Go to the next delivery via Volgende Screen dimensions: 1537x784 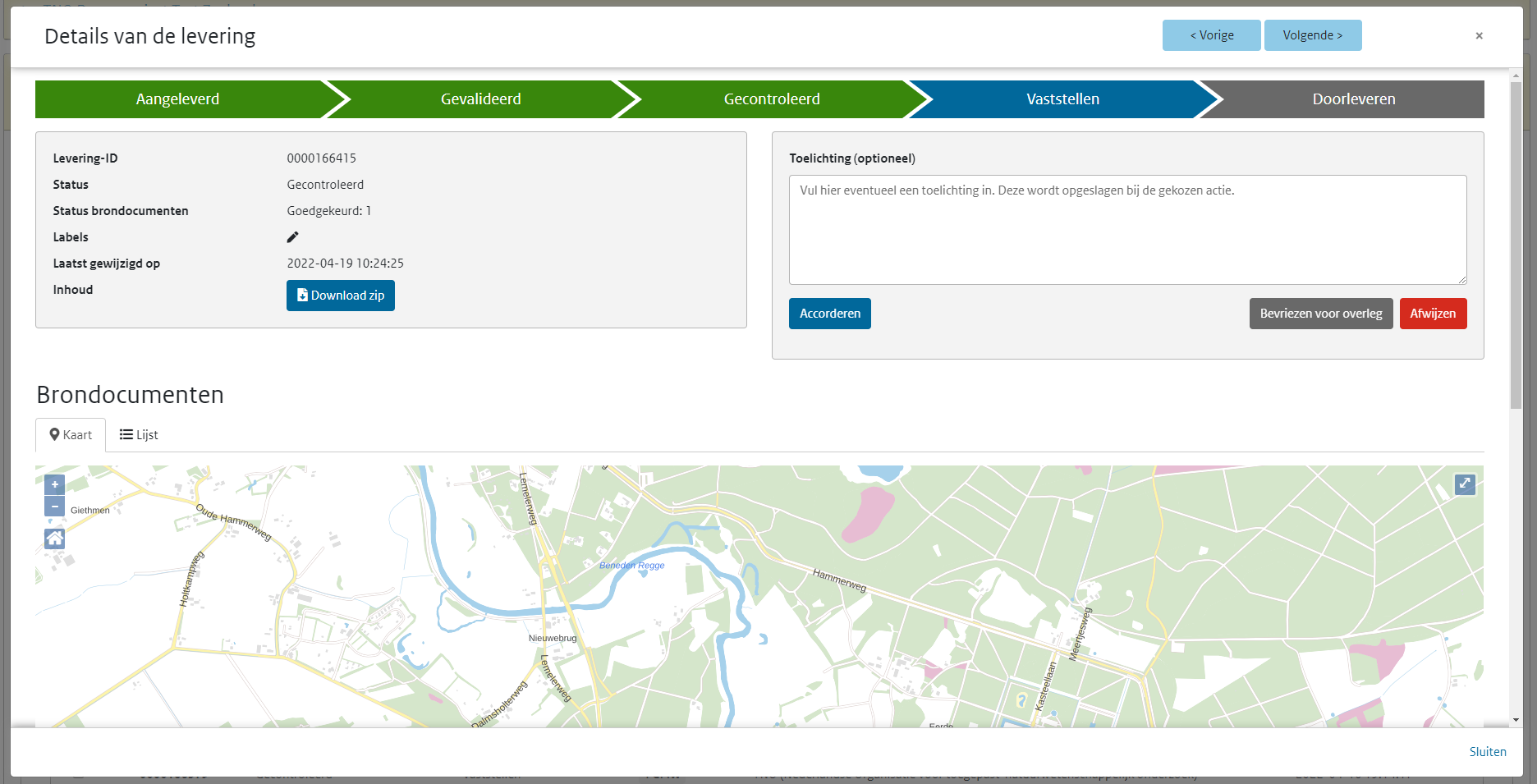pos(1312,34)
